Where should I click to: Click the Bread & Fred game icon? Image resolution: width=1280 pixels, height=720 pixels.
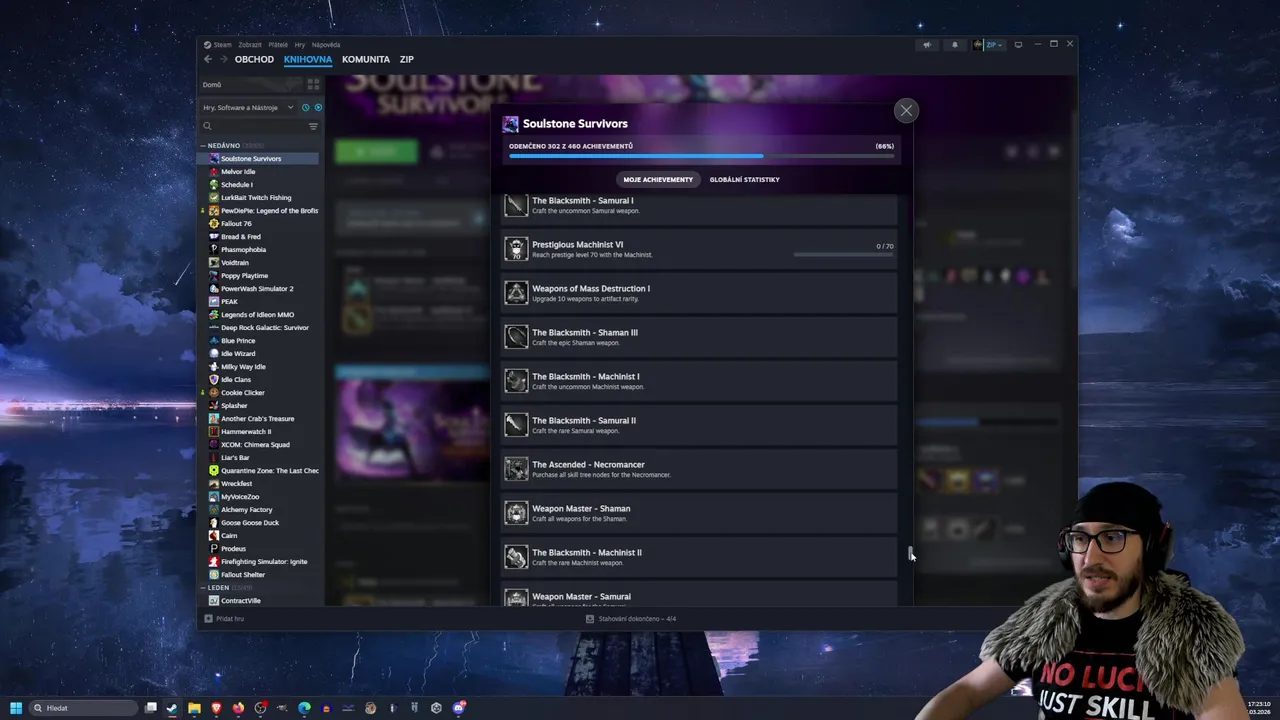[x=213, y=237]
